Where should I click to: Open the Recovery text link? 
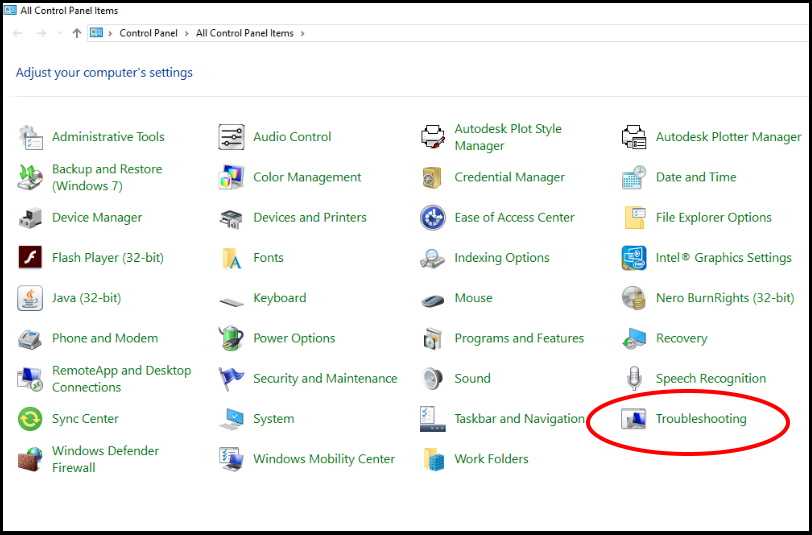681,339
